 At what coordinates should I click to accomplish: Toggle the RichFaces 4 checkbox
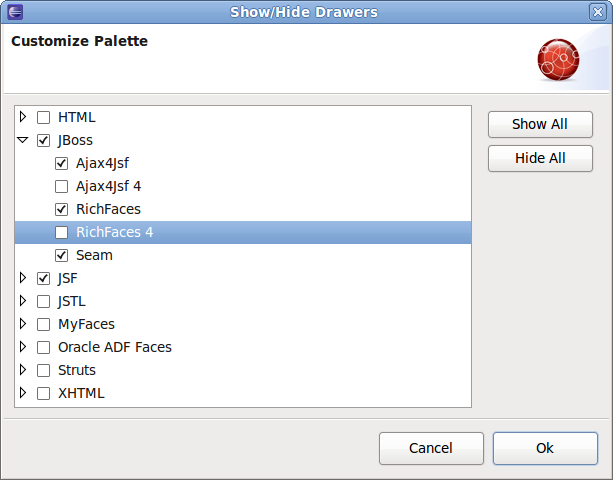click(x=62, y=232)
